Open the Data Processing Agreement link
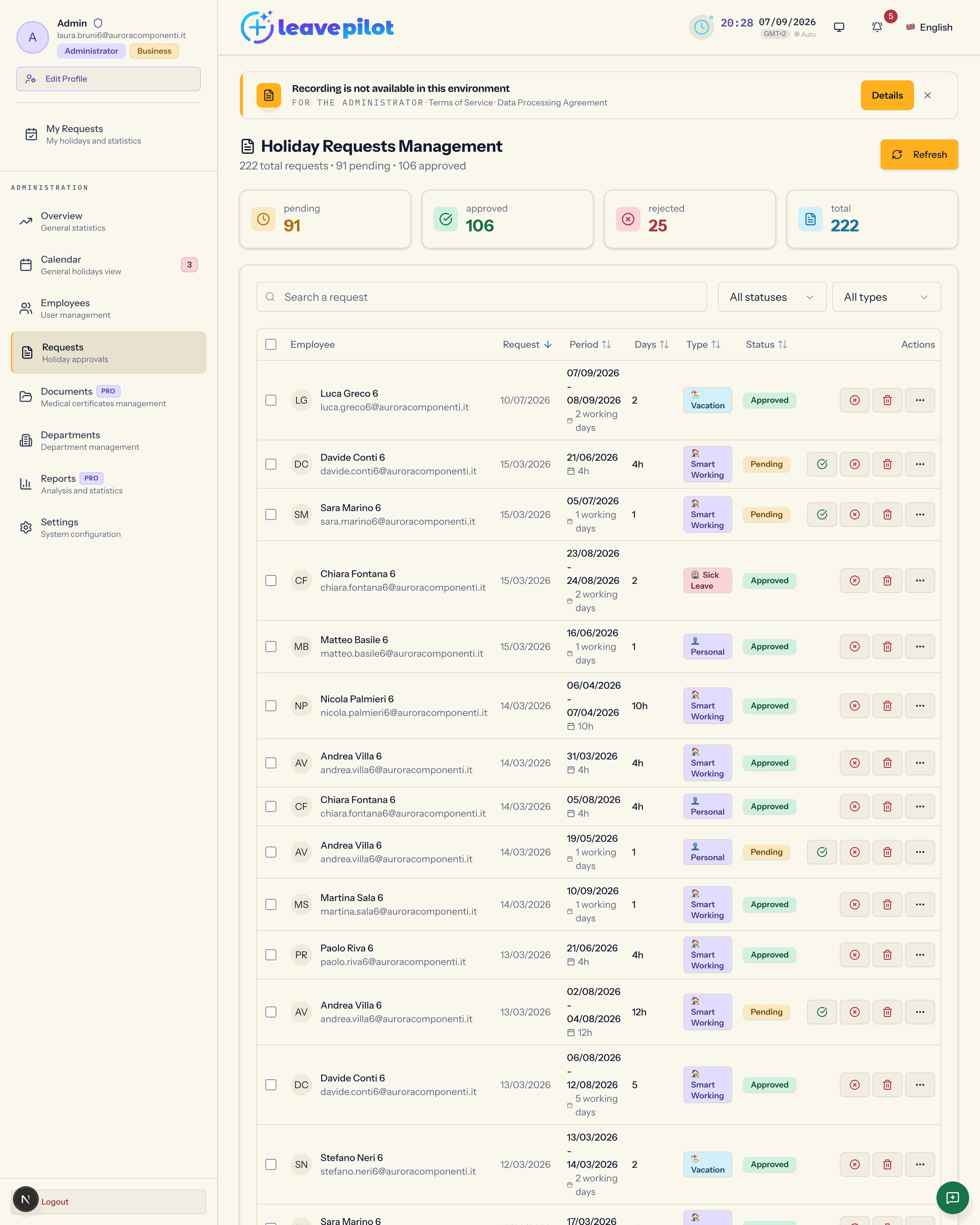 point(552,103)
